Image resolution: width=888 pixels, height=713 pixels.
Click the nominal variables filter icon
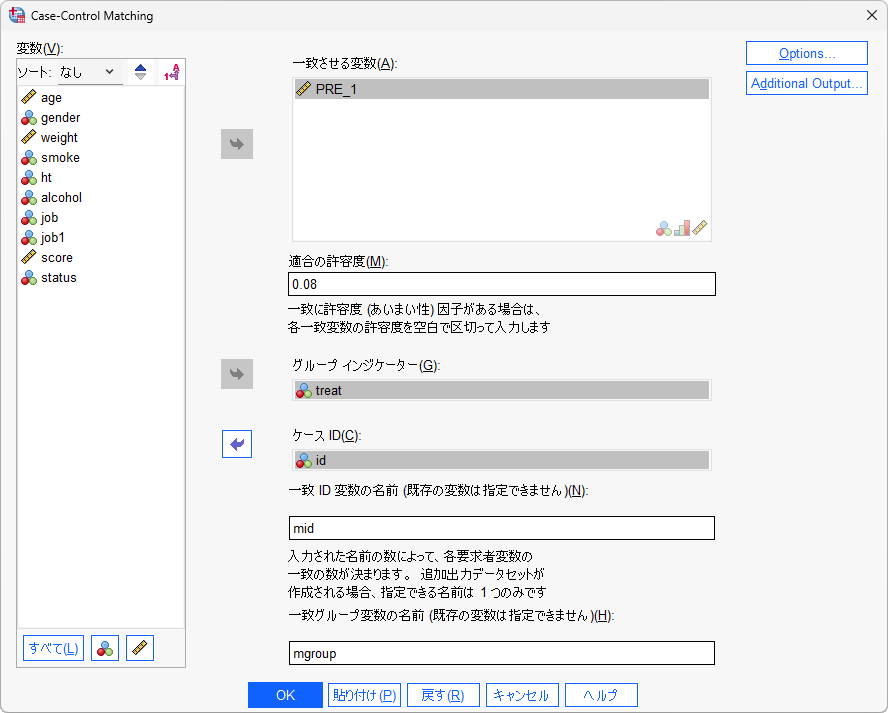point(104,648)
